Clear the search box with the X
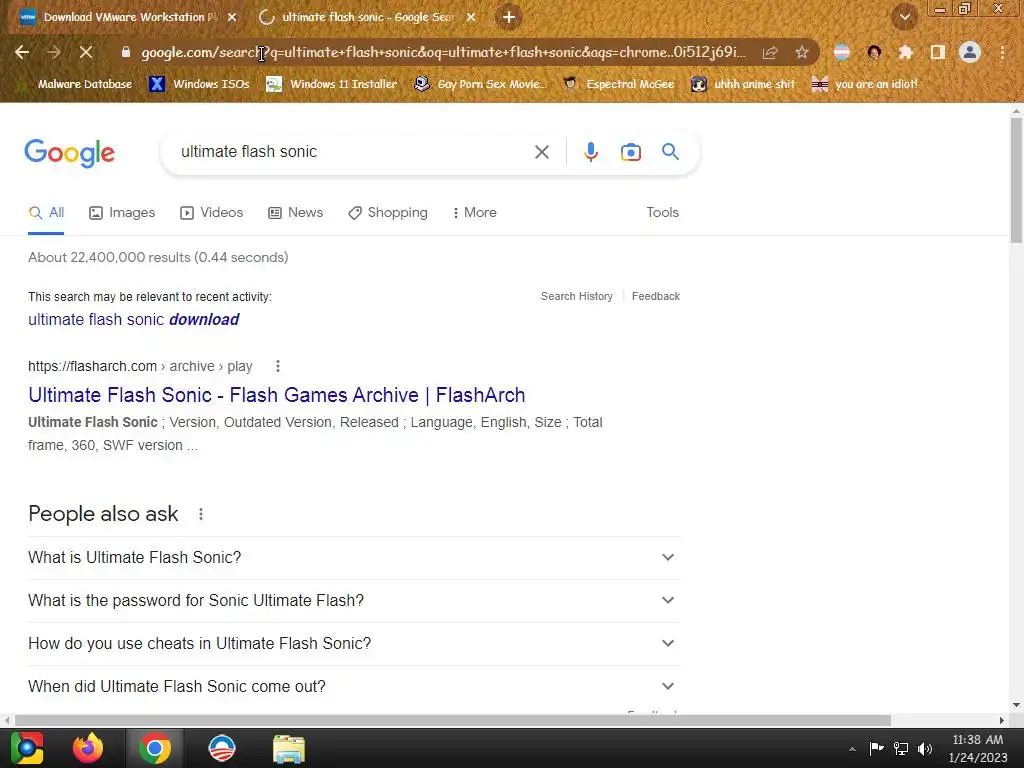Screen dimensions: 1024x768 click(x=541, y=152)
